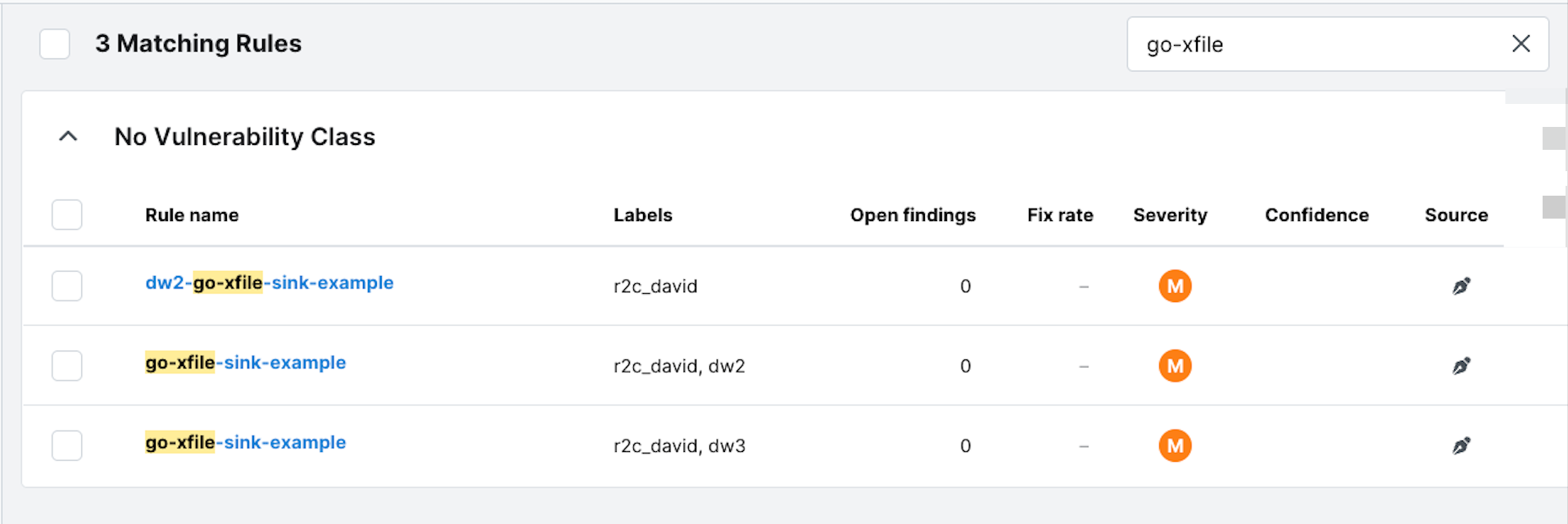Check the box for dw2-go-xfile-sink-example
The width and height of the screenshot is (1568, 524).
pos(66,286)
